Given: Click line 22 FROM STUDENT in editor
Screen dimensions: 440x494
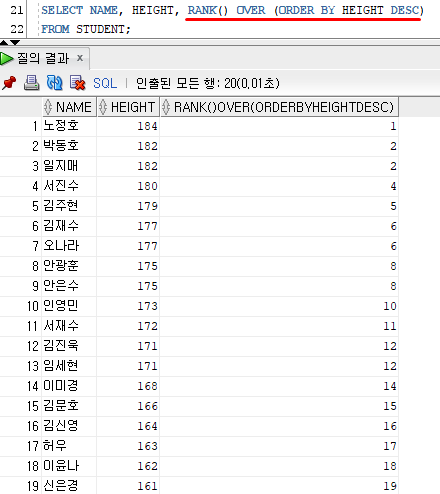Looking at the screenshot, I should coord(86,29).
